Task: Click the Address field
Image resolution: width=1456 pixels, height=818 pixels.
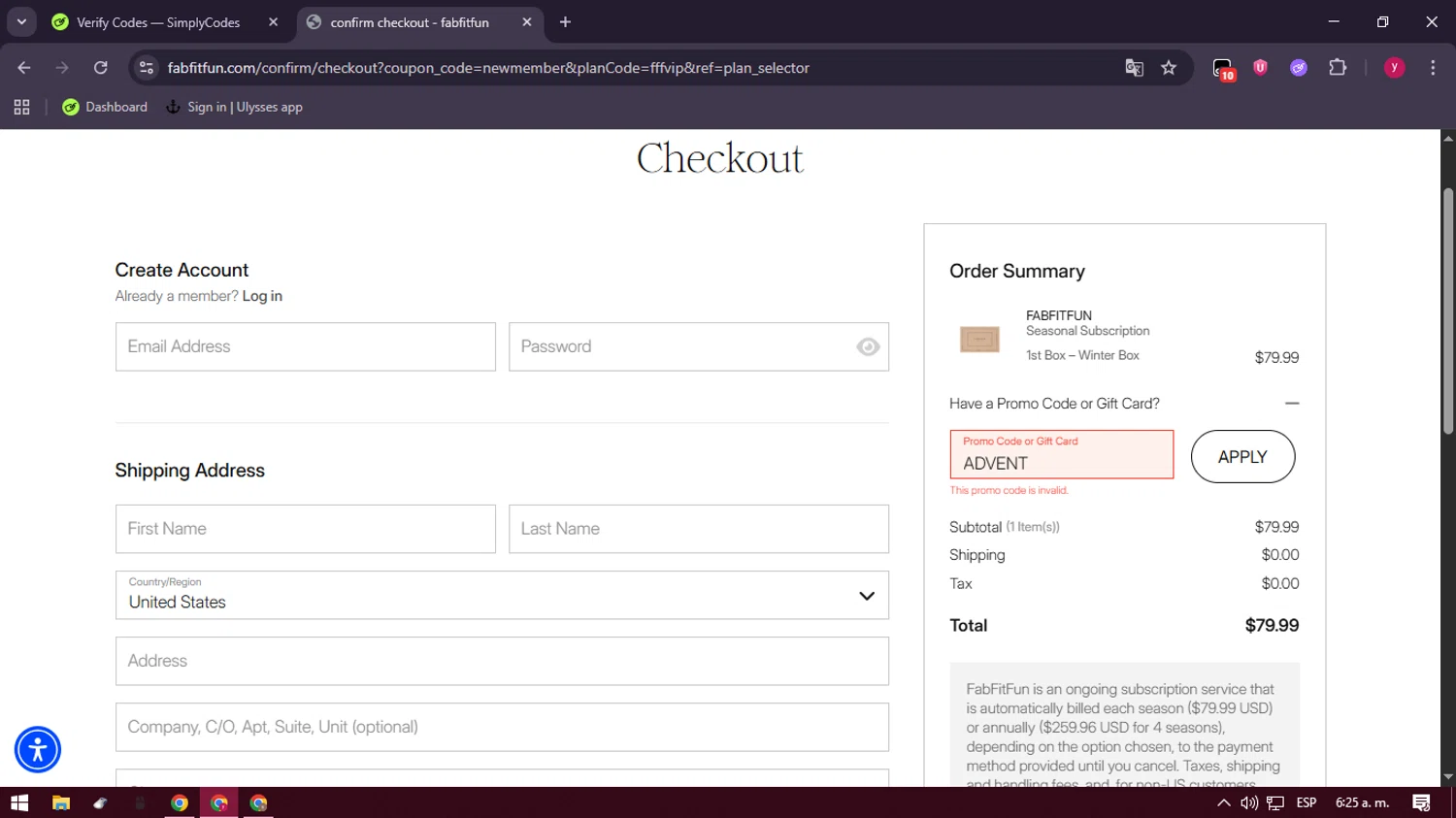Action: point(502,661)
